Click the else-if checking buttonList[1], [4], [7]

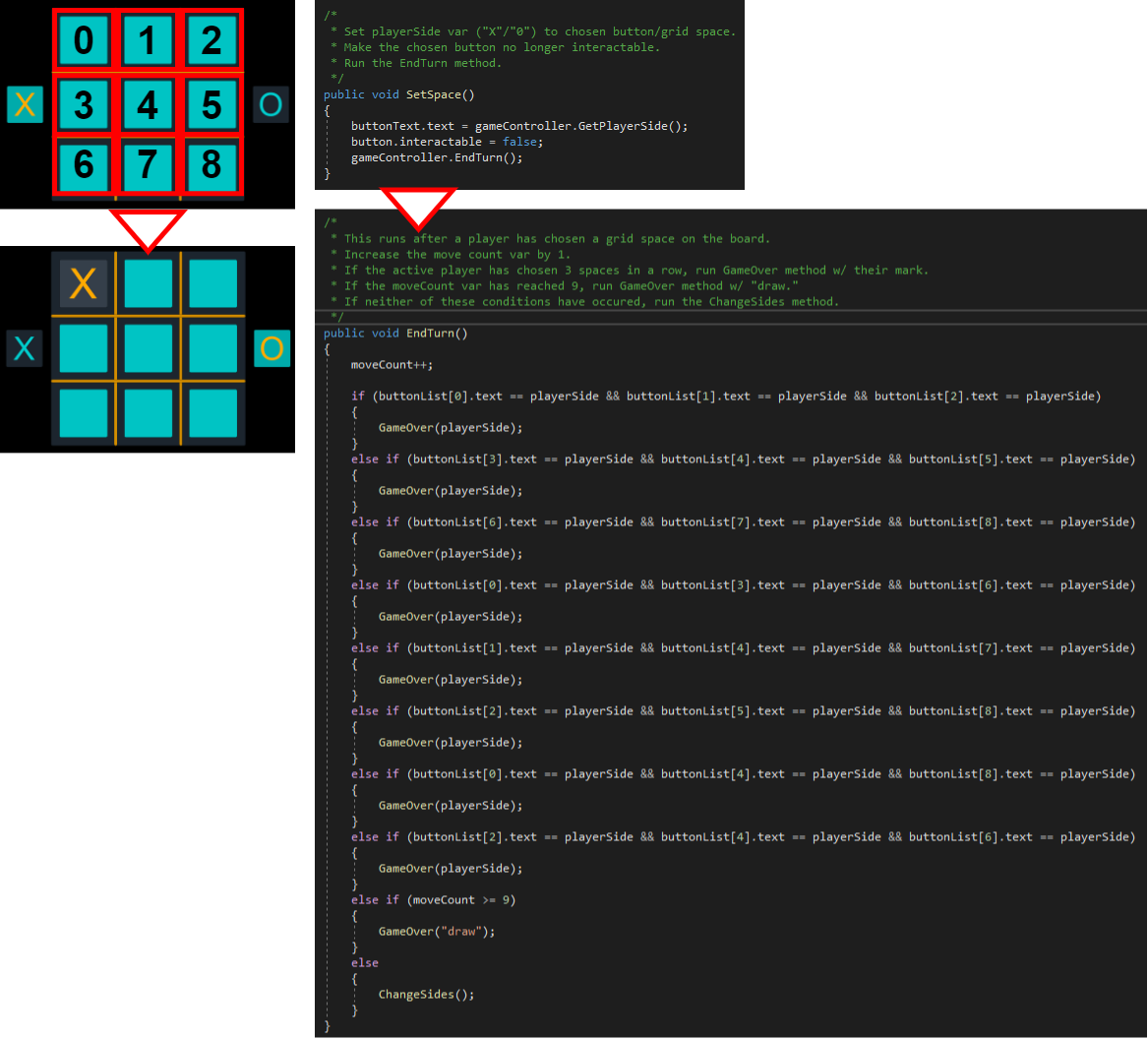pos(743,648)
